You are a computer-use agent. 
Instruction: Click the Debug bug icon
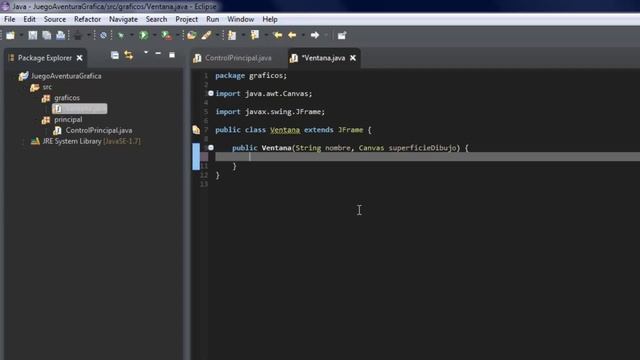pos(121,36)
